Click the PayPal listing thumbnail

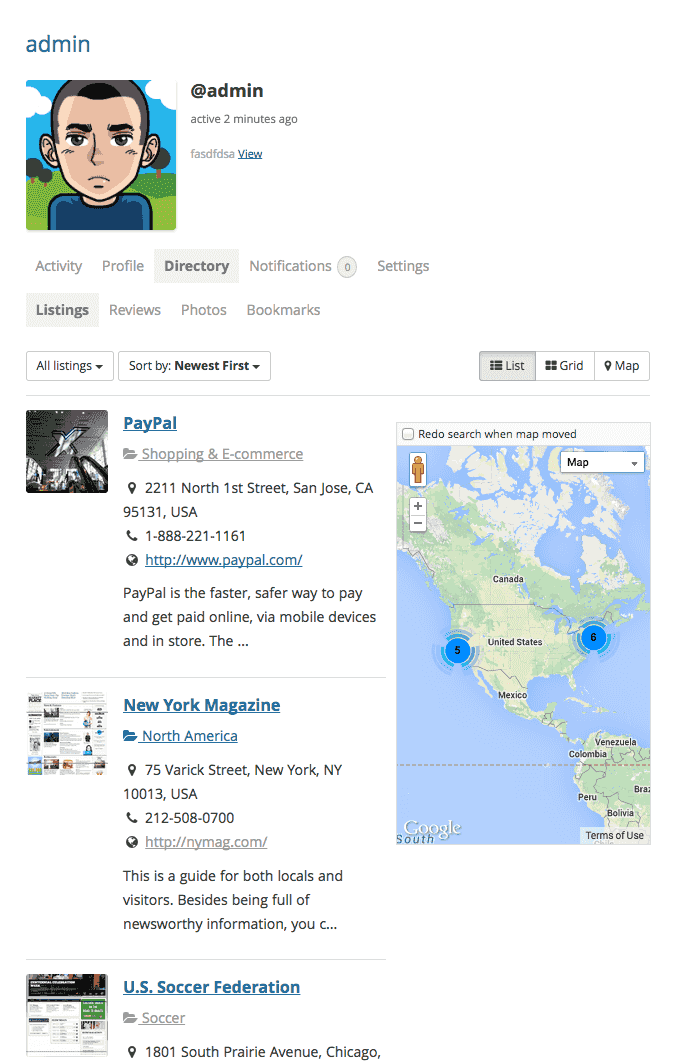67,451
